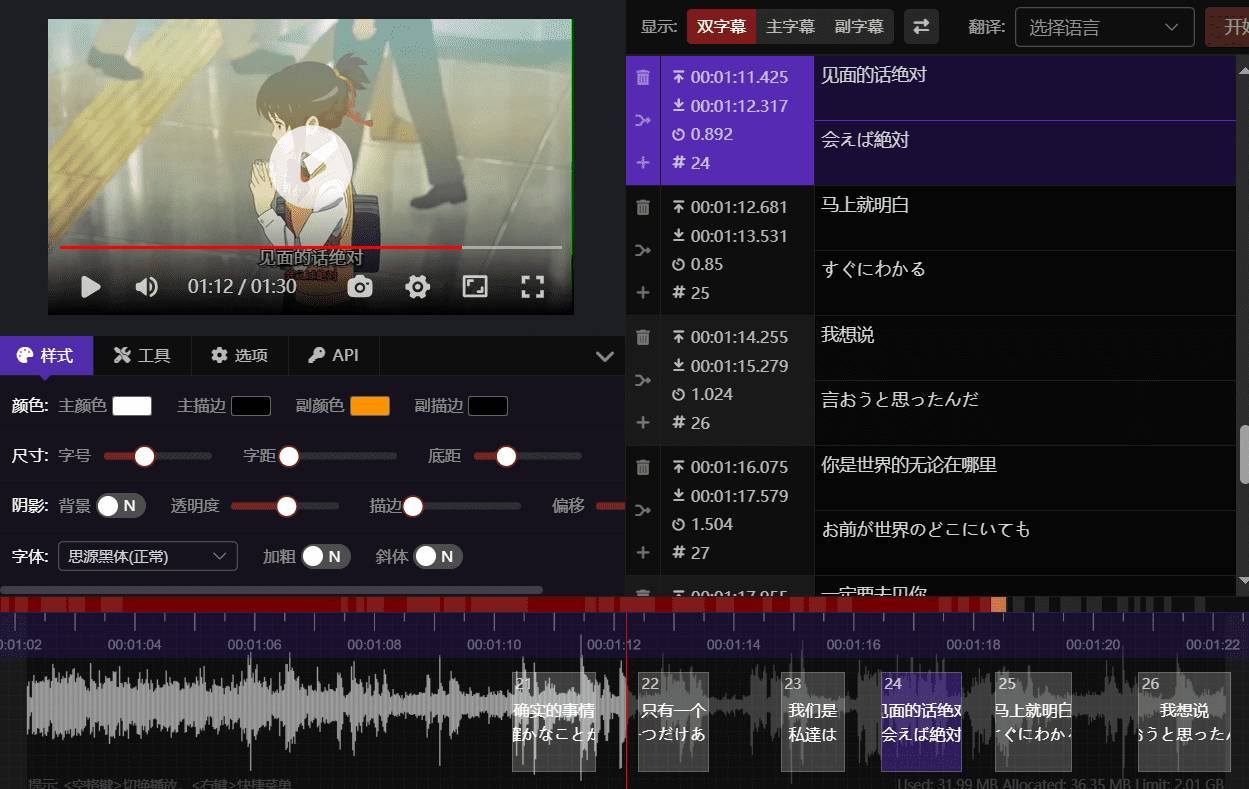Adjust the shadow outline (描边) slider
Screen dimensions: 1249x789
[462, 506]
